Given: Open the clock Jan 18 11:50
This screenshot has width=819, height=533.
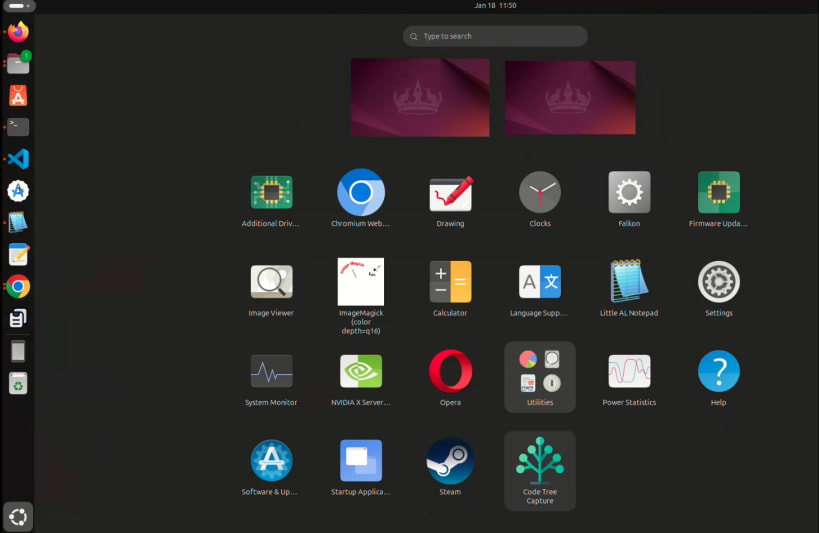Looking at the screenshot, I should tap(495, 5).
